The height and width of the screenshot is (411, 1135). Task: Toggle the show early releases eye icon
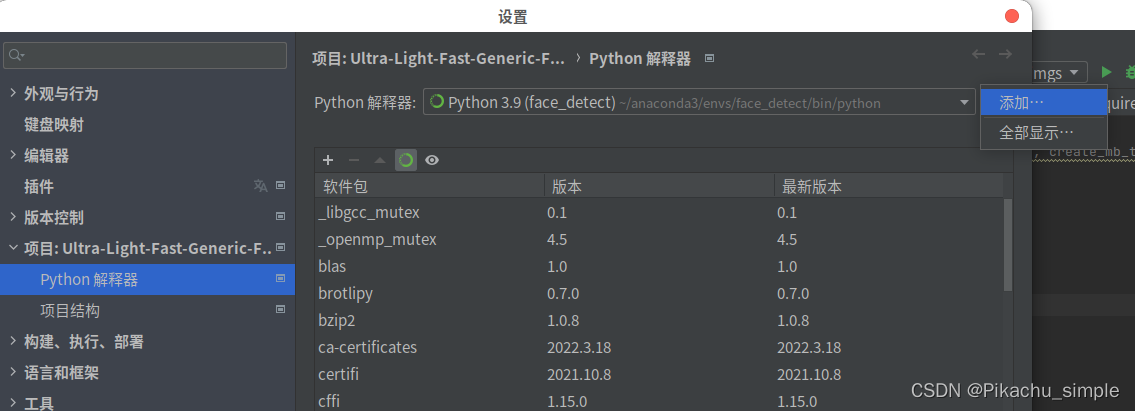[x=432, y=160]
